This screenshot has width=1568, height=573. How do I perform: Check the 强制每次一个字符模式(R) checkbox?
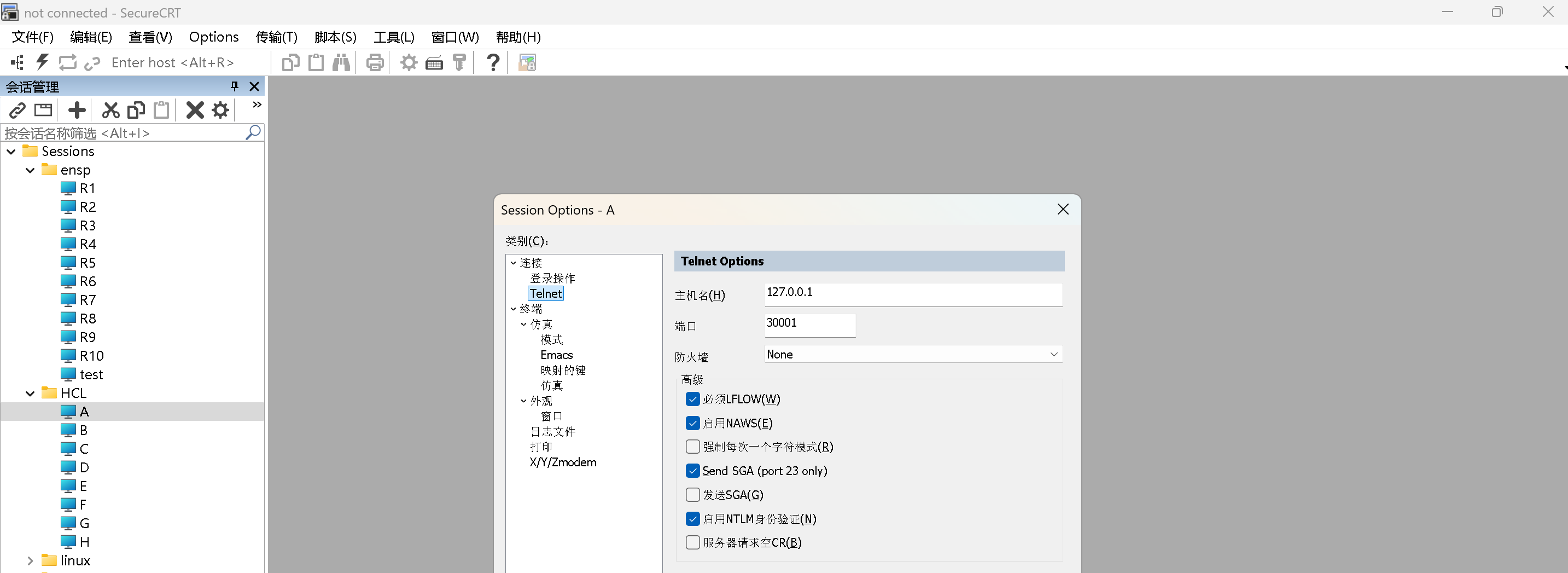(x=693, y=447)
